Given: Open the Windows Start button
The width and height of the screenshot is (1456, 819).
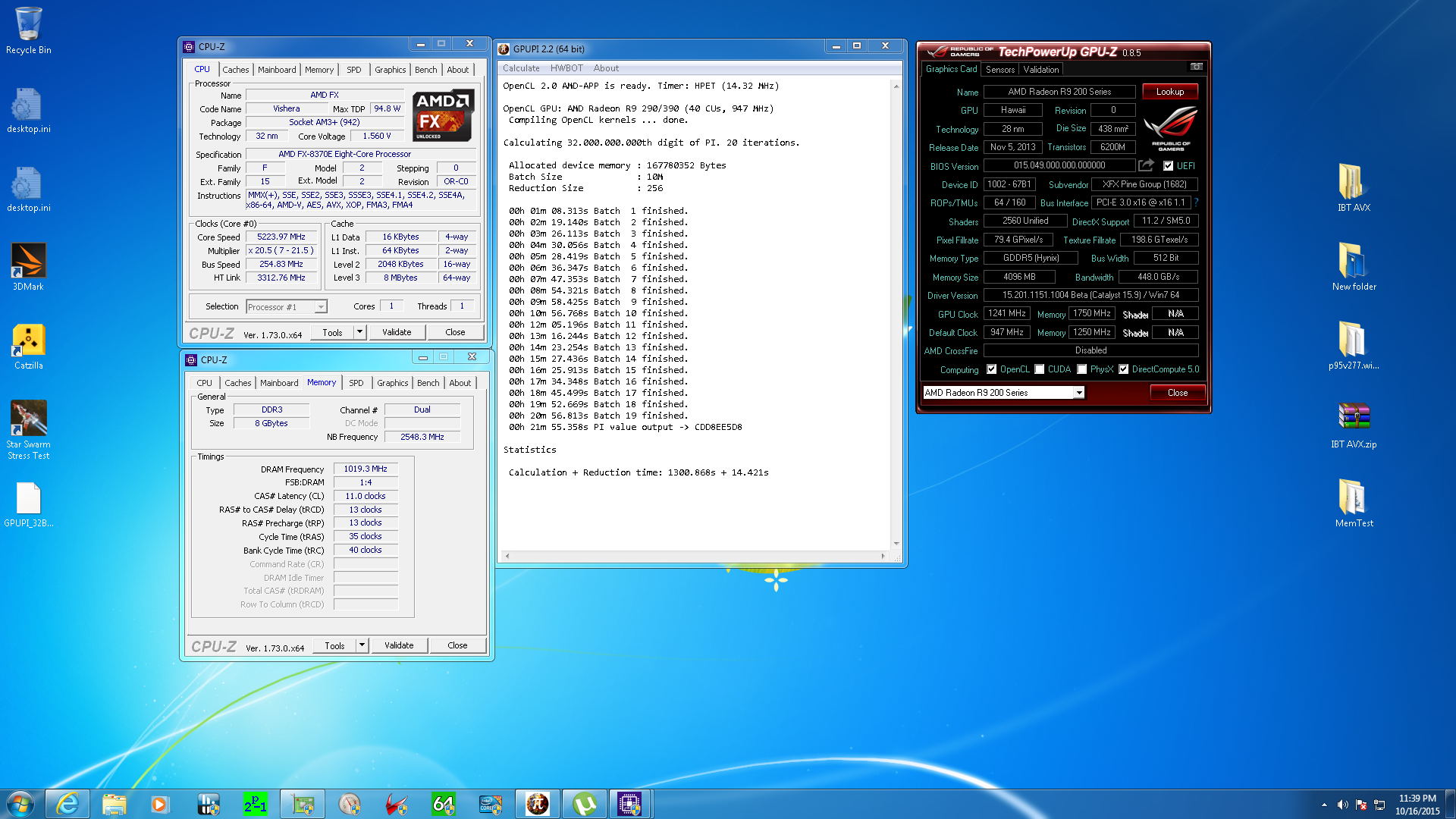Looking at the screenshot, I should (20, 804).
